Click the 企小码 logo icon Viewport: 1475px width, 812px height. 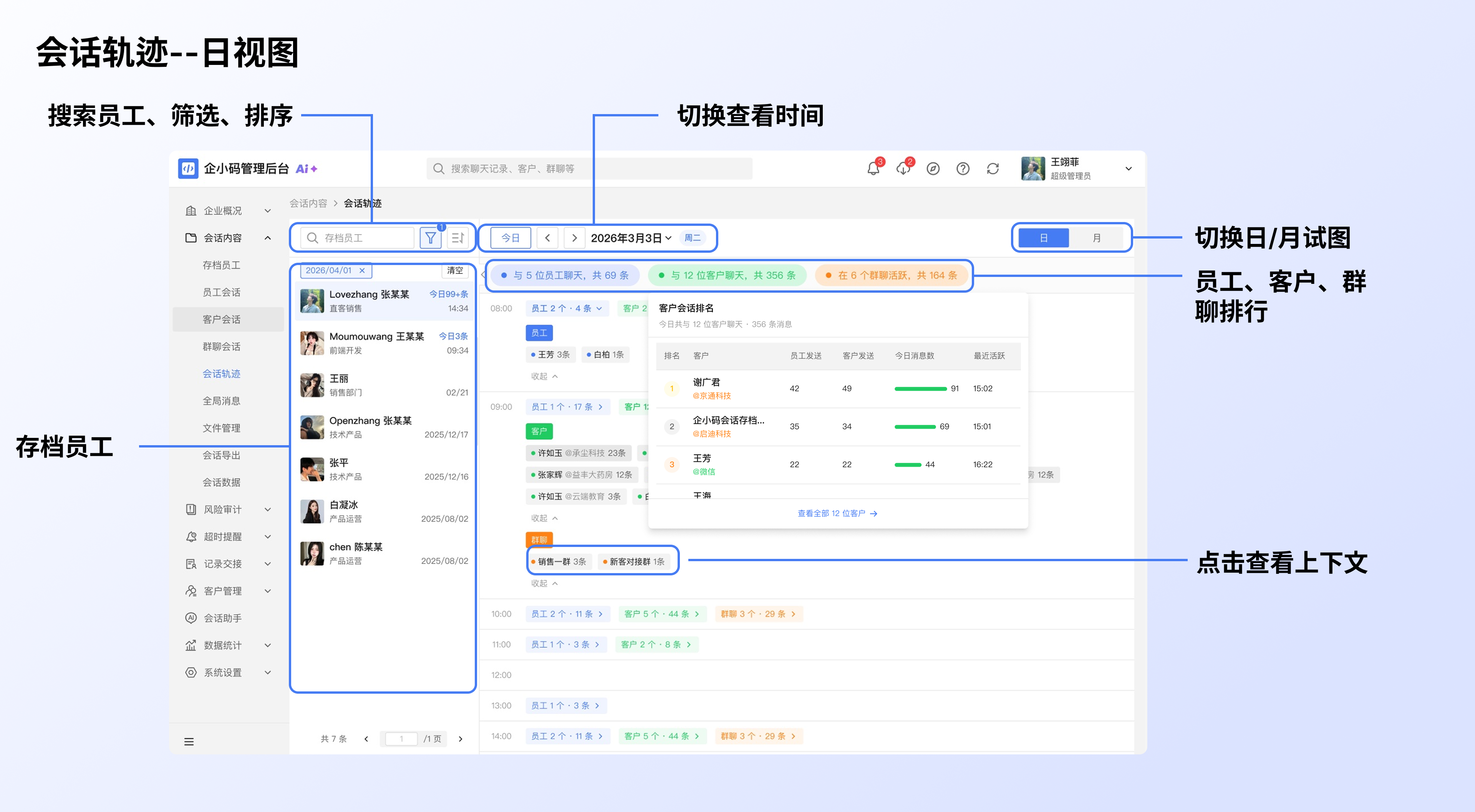click(188, 168)
